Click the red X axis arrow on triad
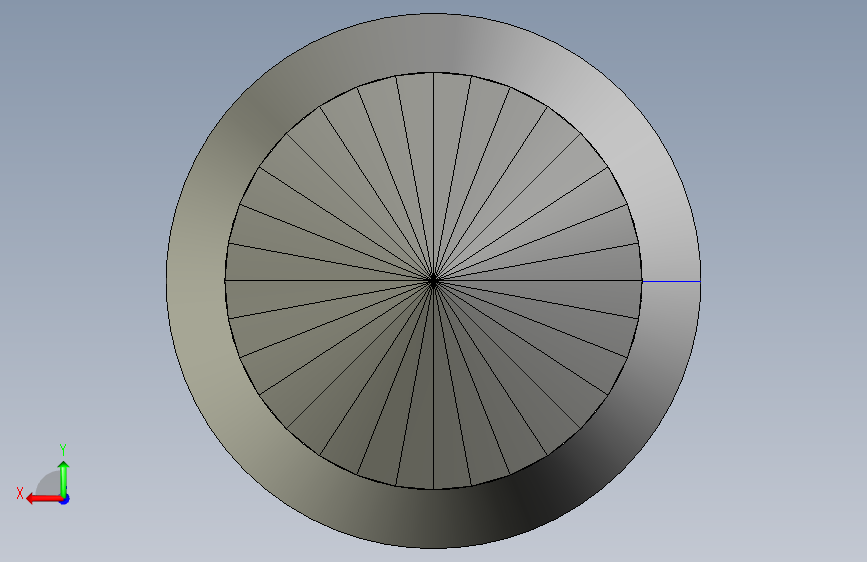Image resolution: width=867 pixels, height=562 pixels. [43, 499]
